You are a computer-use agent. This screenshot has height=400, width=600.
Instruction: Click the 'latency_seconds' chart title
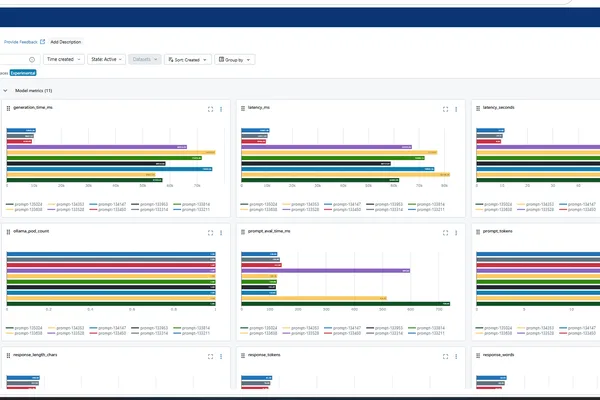pos(499,108)
